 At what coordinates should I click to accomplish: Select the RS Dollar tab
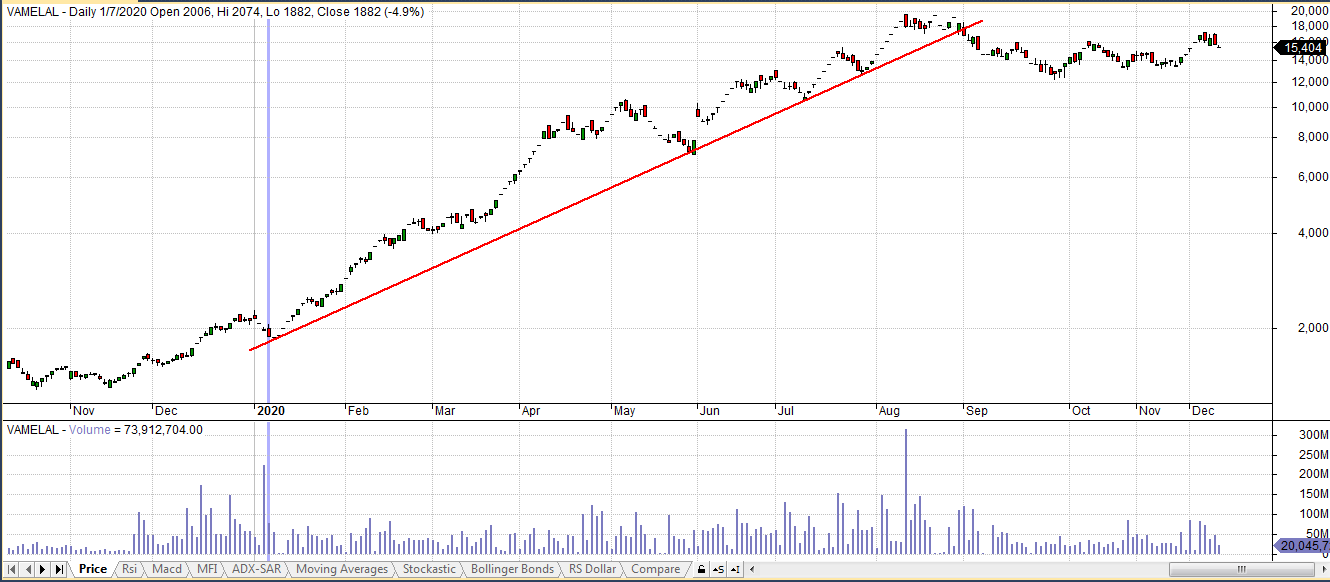click(x=593, y=569)
